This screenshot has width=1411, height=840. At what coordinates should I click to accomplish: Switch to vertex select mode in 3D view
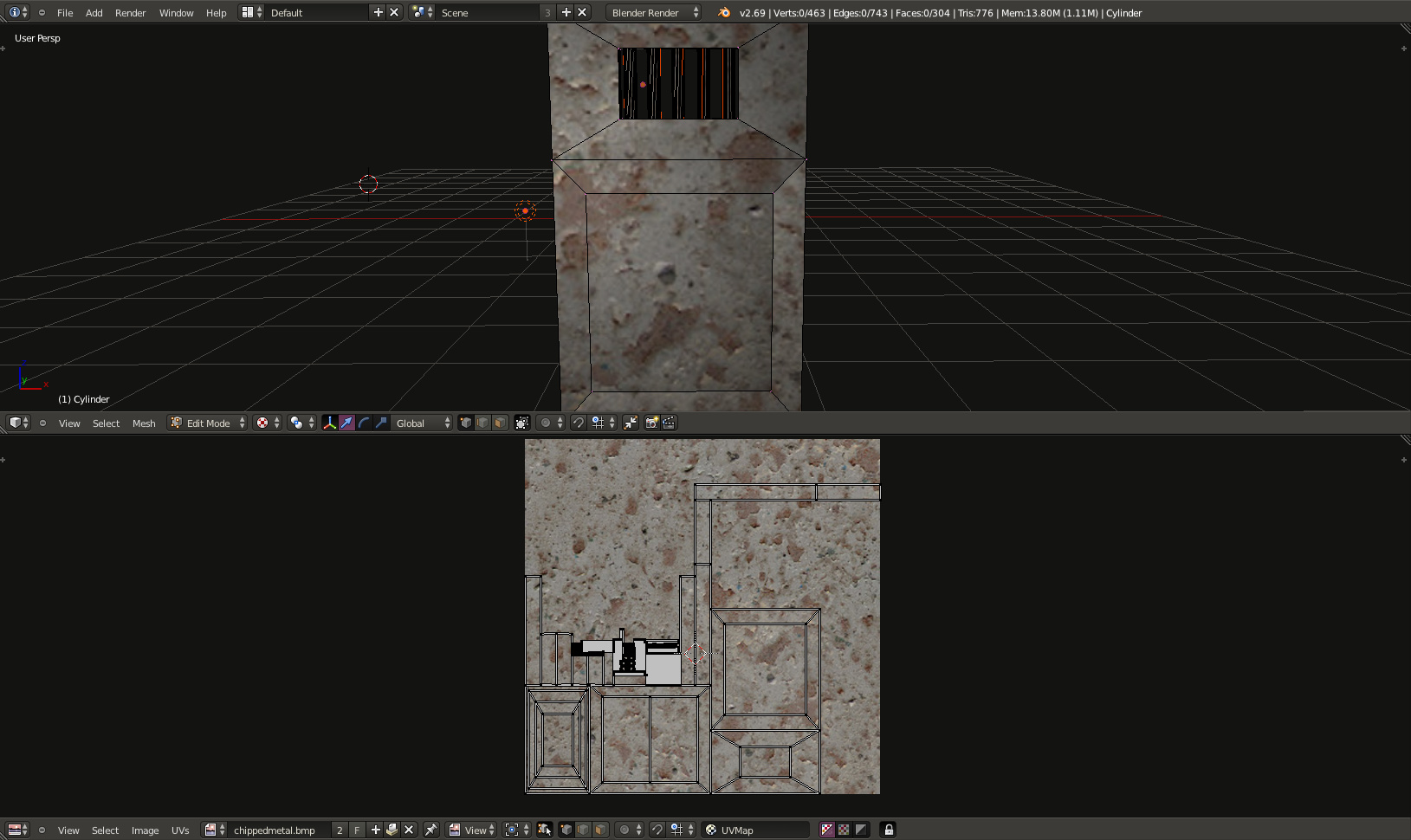pyautogui.click(x=465, y=423)
